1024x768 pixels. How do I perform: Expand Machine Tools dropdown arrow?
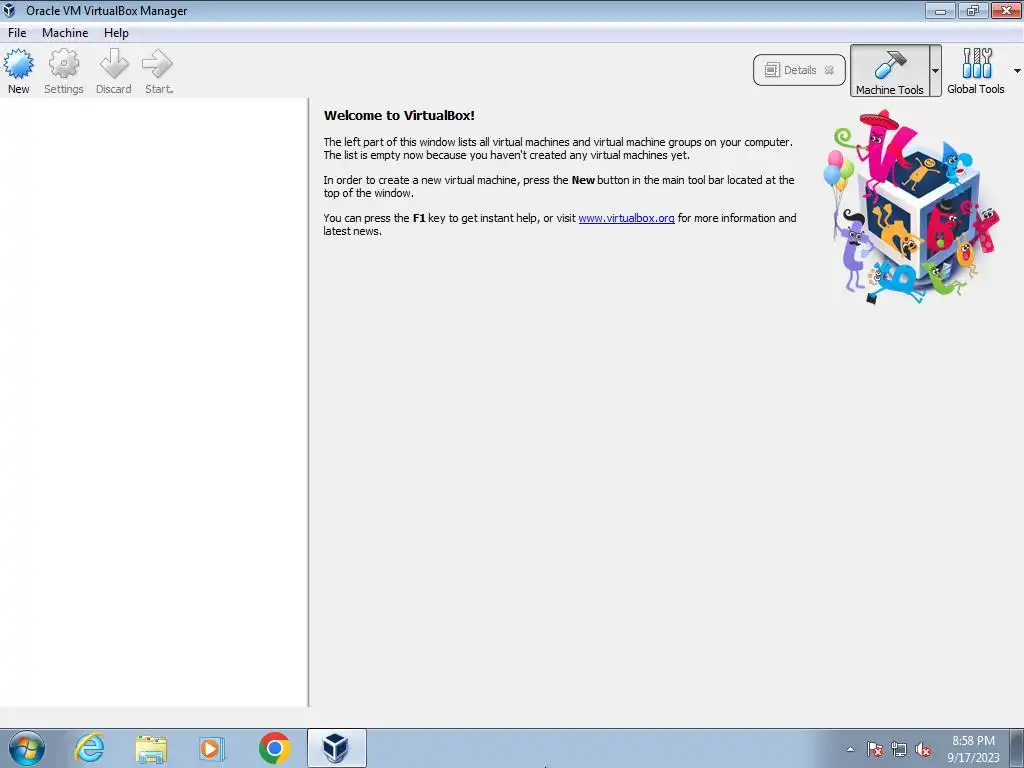tap(935, 71)
